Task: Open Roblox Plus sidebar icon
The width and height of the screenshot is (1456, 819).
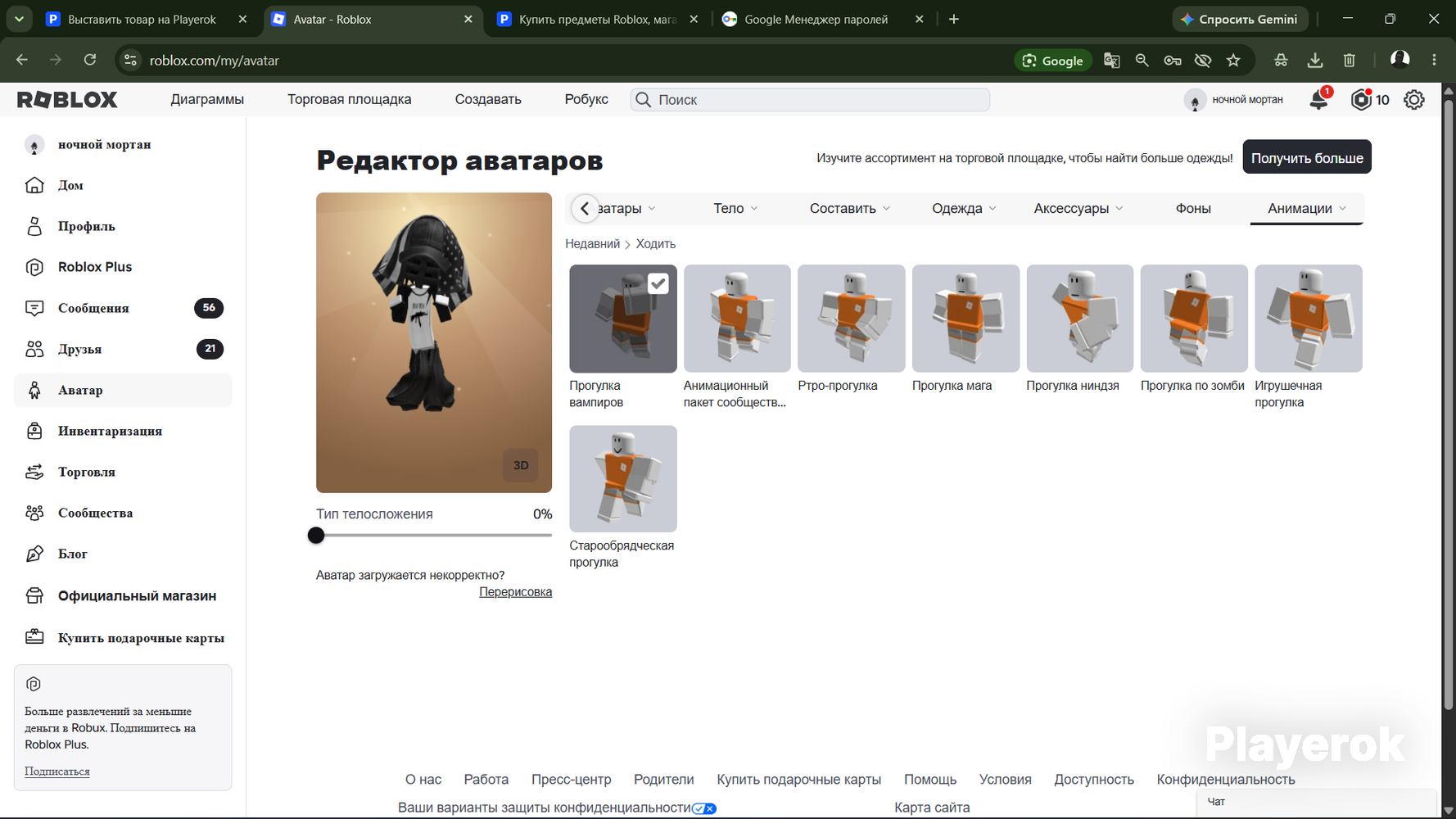Action: [x=34, y=267]
